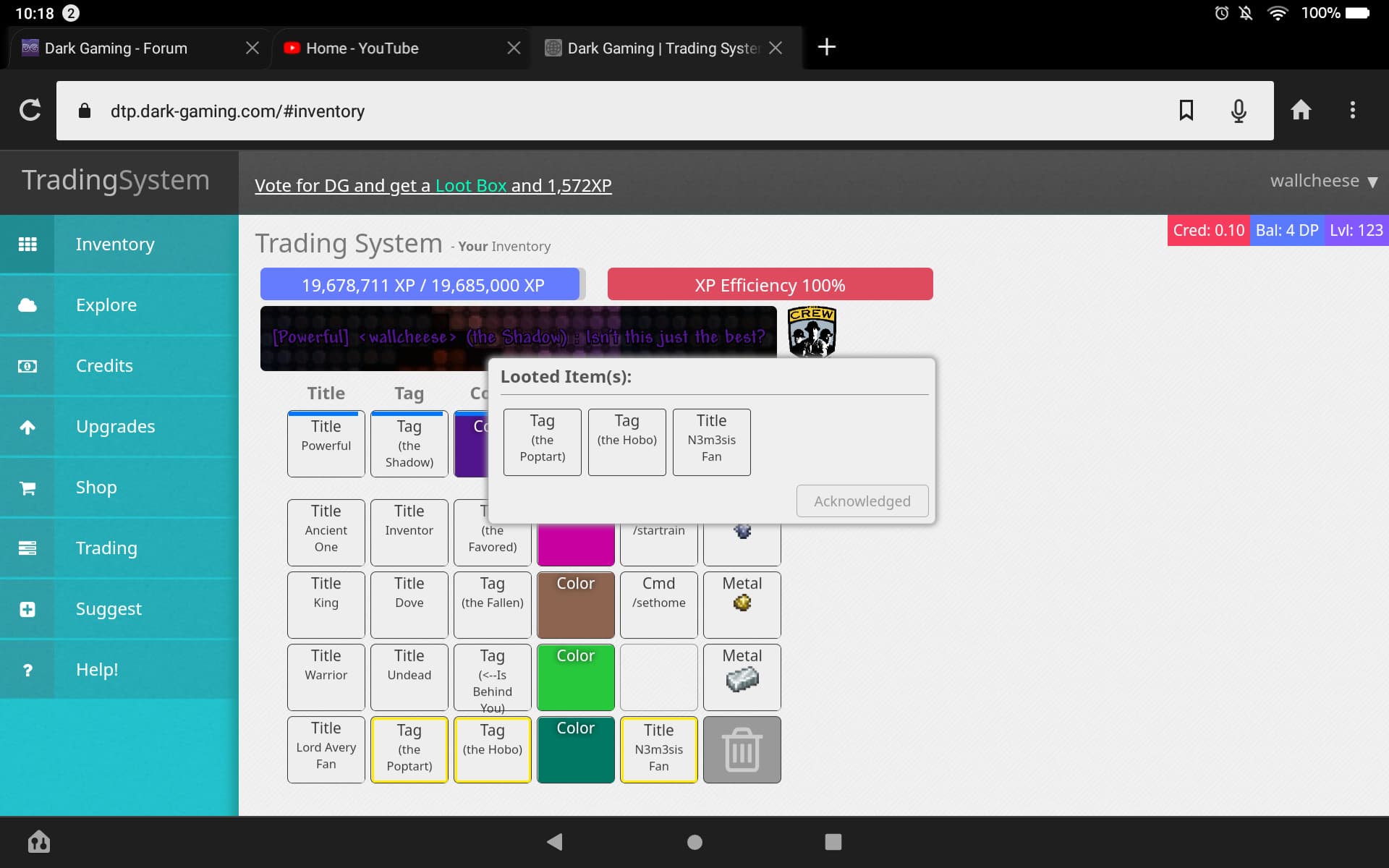Select the magenta color swatch item
Image resolution: width=1389 pixels, height=868 pixels.
tap(576, 545)
